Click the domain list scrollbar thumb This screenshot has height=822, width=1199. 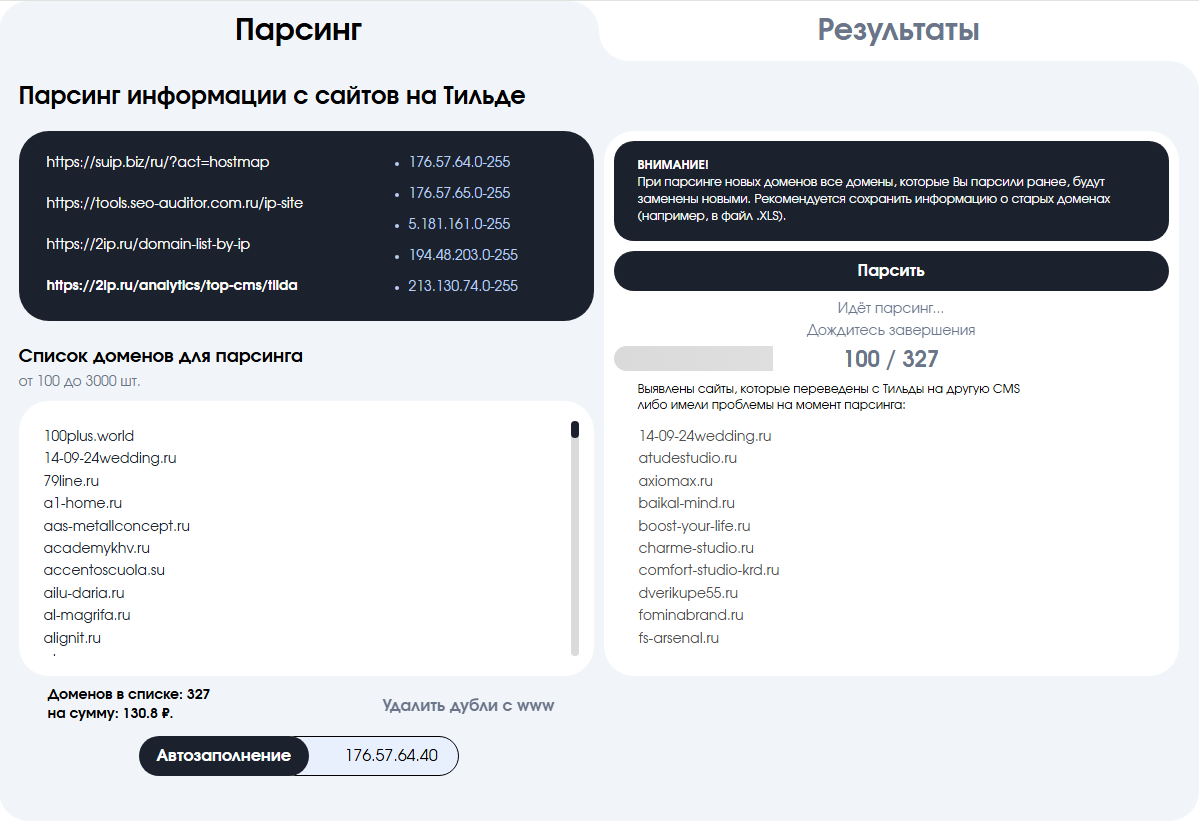pyautogui.click(x=575, y=430)
